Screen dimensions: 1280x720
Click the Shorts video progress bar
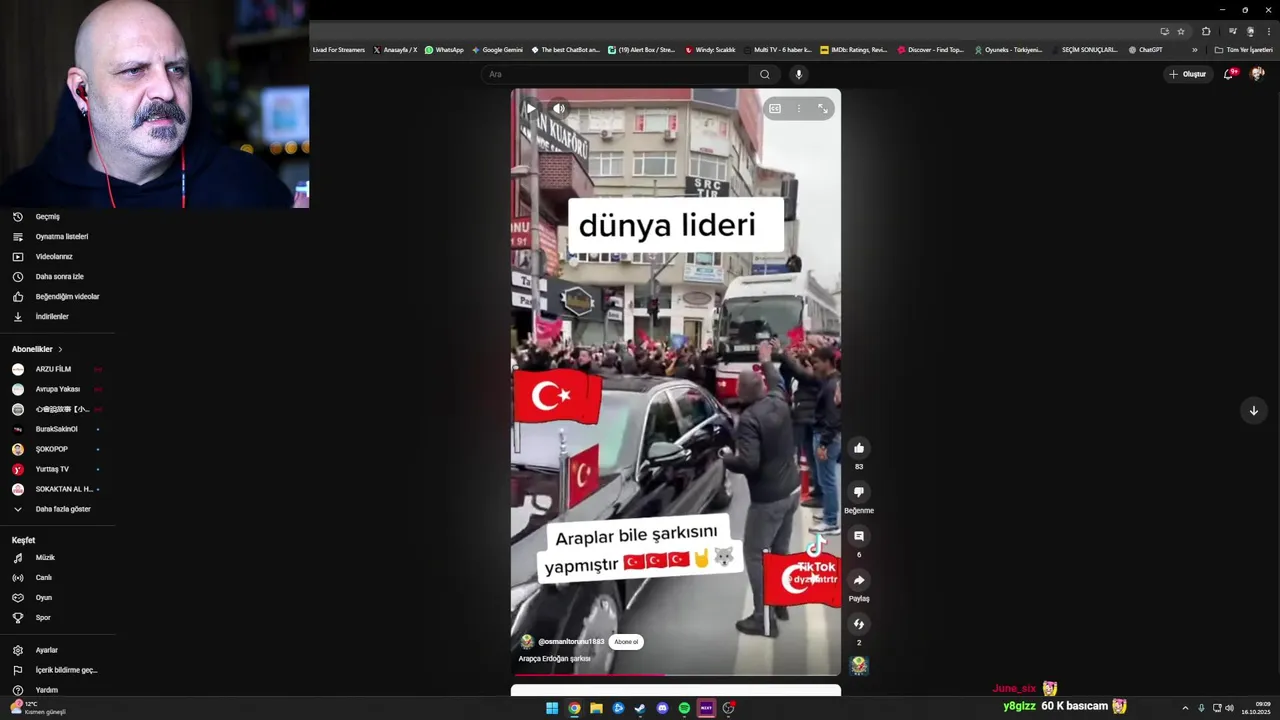pos(676,675)
